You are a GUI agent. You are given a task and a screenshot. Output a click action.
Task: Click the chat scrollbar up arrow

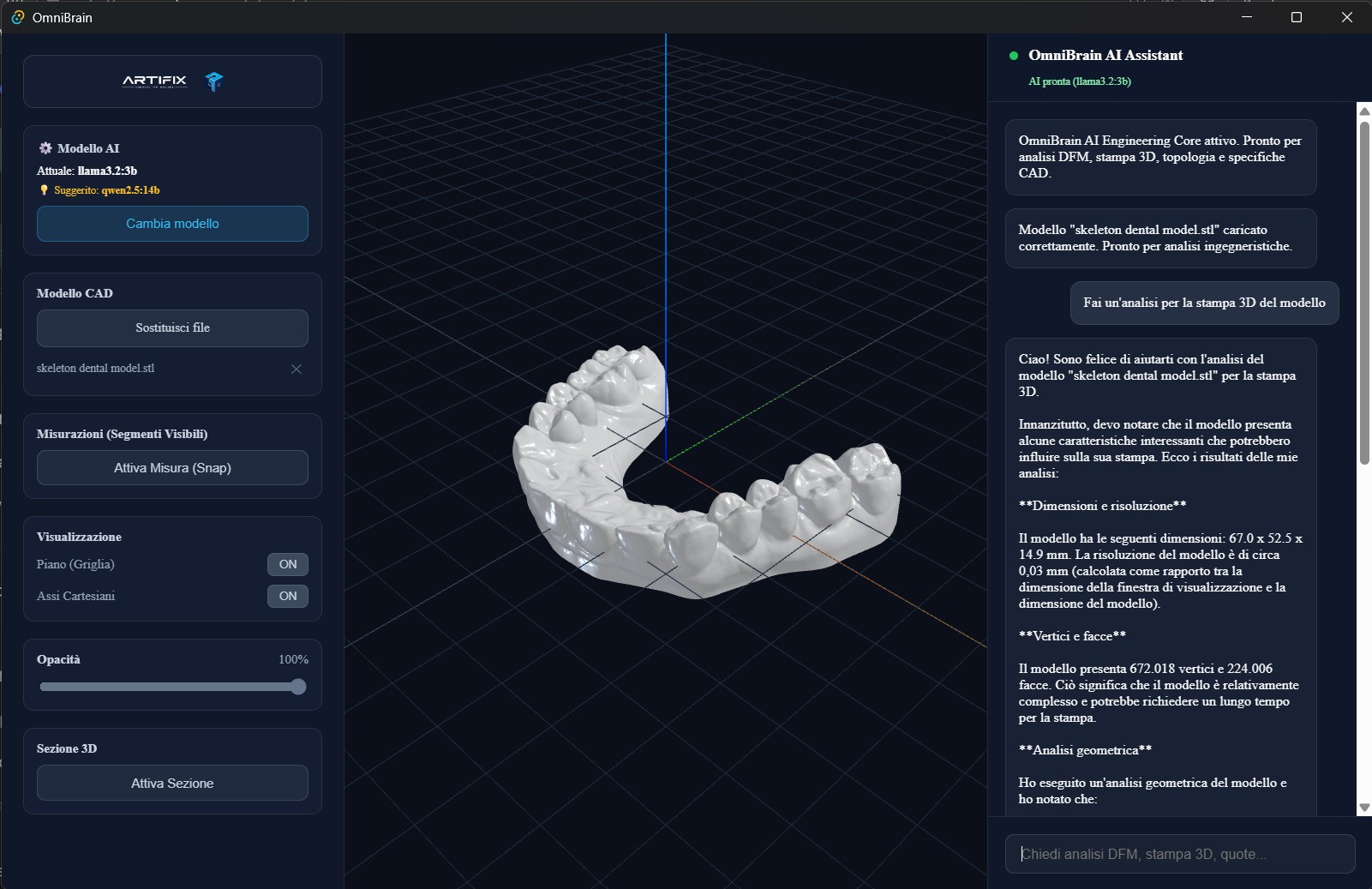[x=1364, y=111]
